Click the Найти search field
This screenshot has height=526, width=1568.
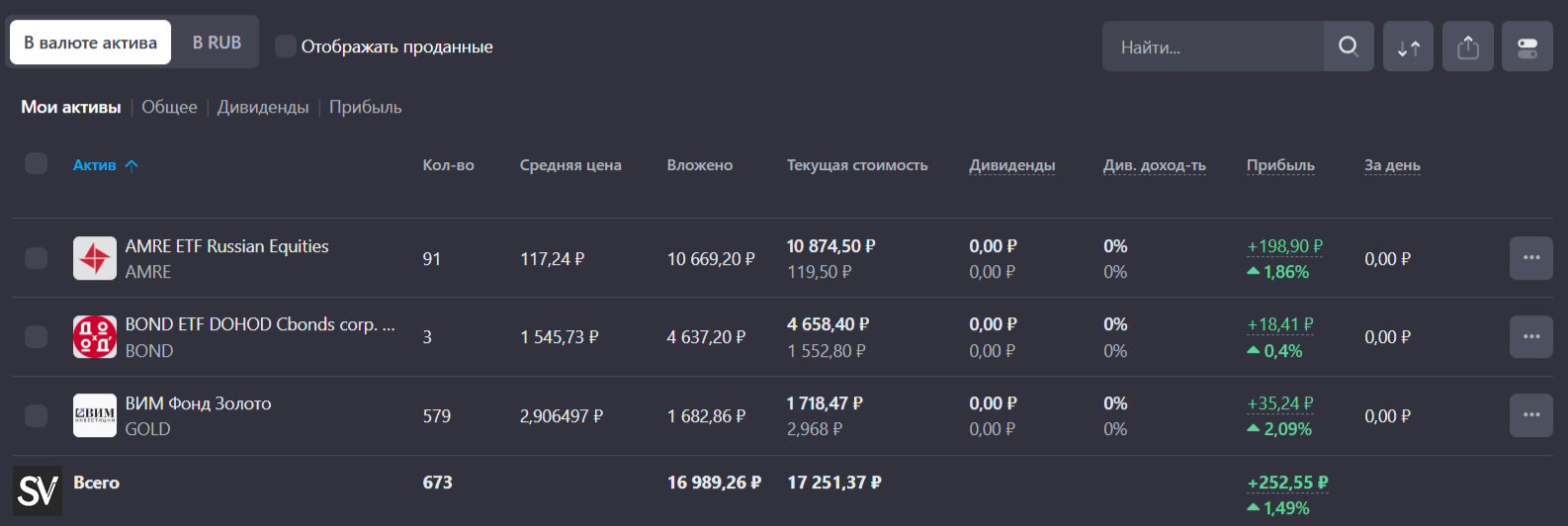click(x=1212, y=46)
